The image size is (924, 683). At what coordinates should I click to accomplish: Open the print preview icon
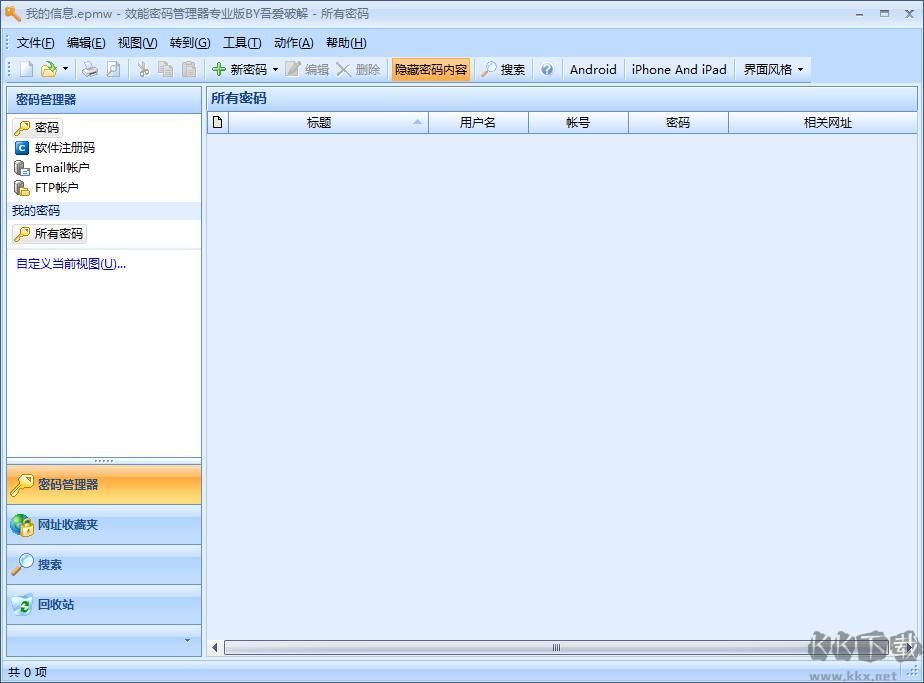[x=113, y=68]
